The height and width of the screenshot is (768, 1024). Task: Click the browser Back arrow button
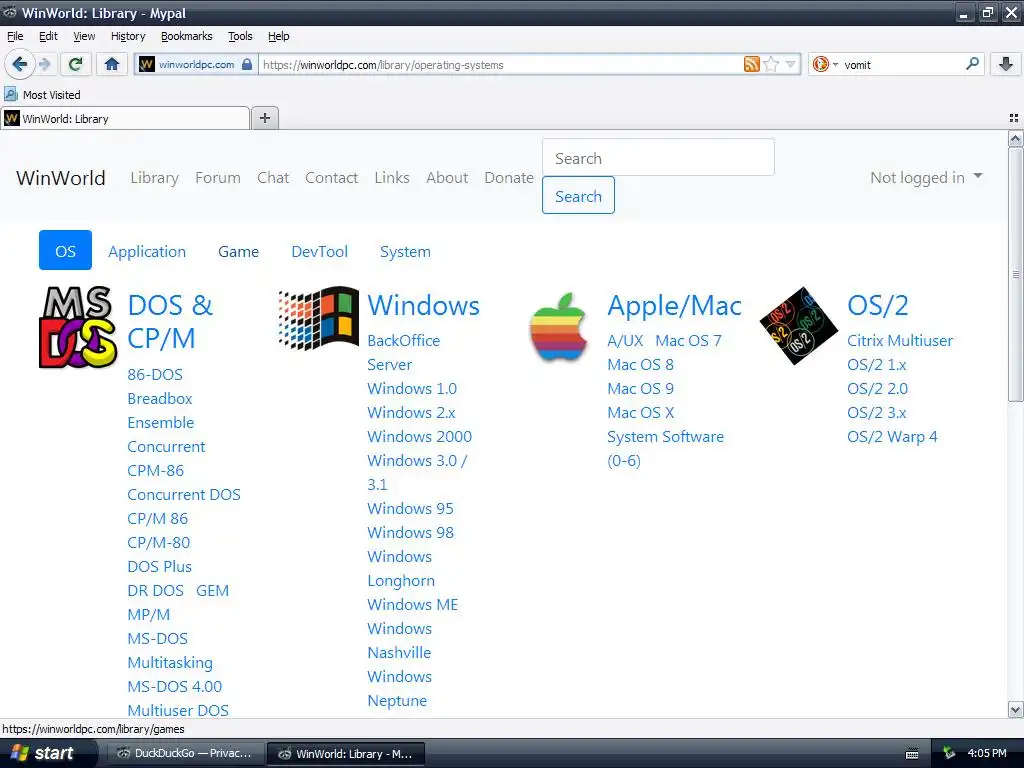point(19,64)
